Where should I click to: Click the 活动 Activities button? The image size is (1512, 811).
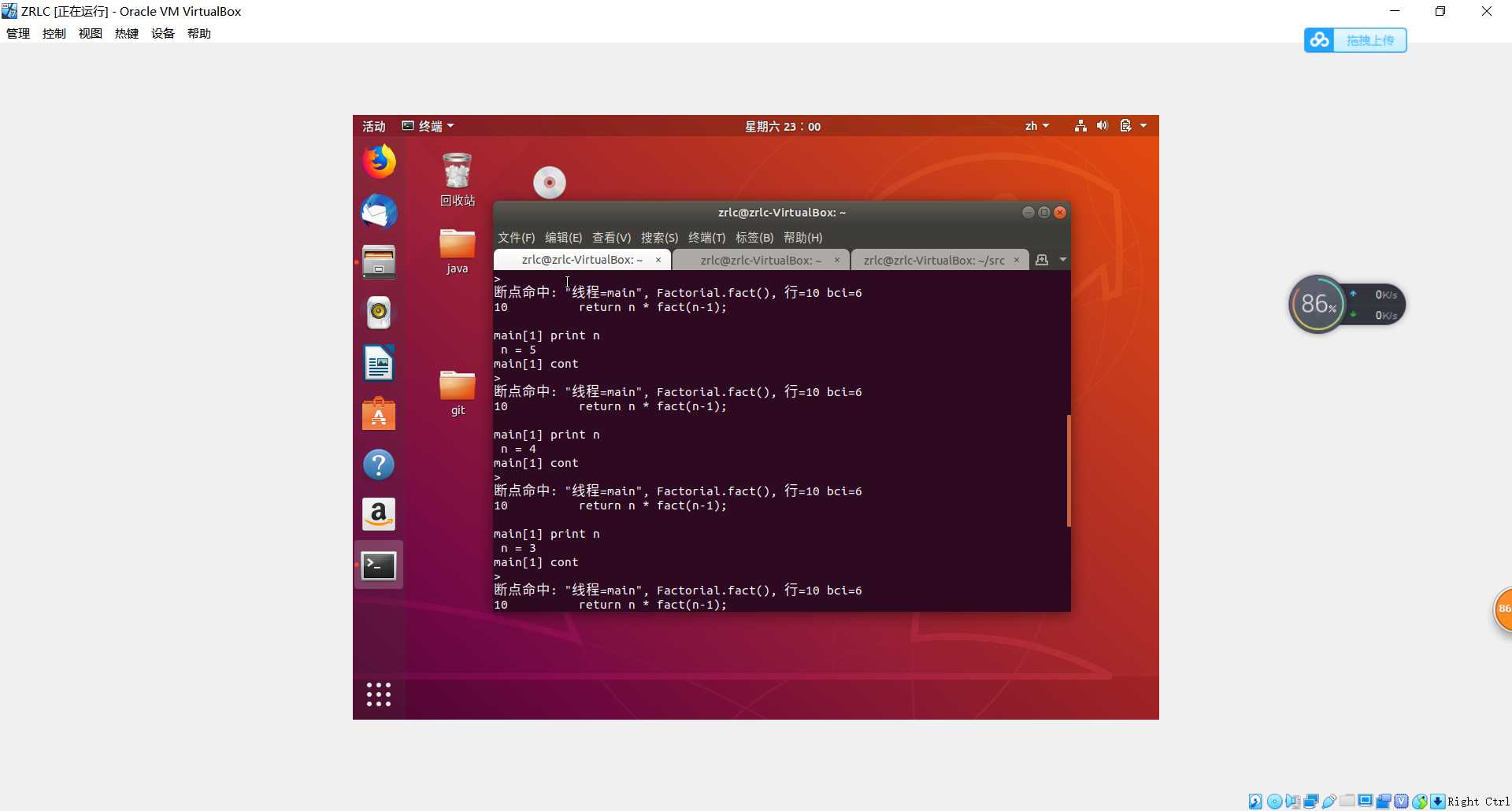(374, 126)
